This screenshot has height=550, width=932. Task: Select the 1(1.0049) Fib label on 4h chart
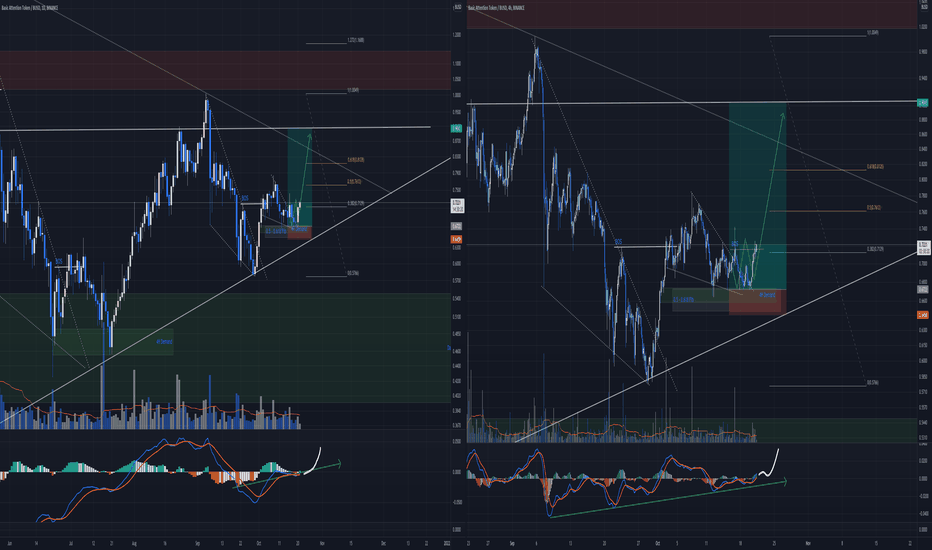point(873,33)
